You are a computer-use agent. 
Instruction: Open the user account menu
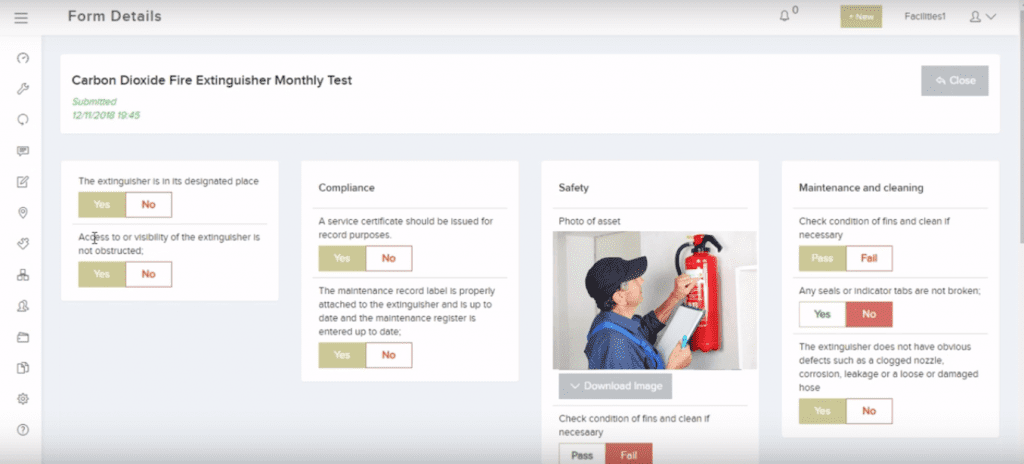click(982, 17)
